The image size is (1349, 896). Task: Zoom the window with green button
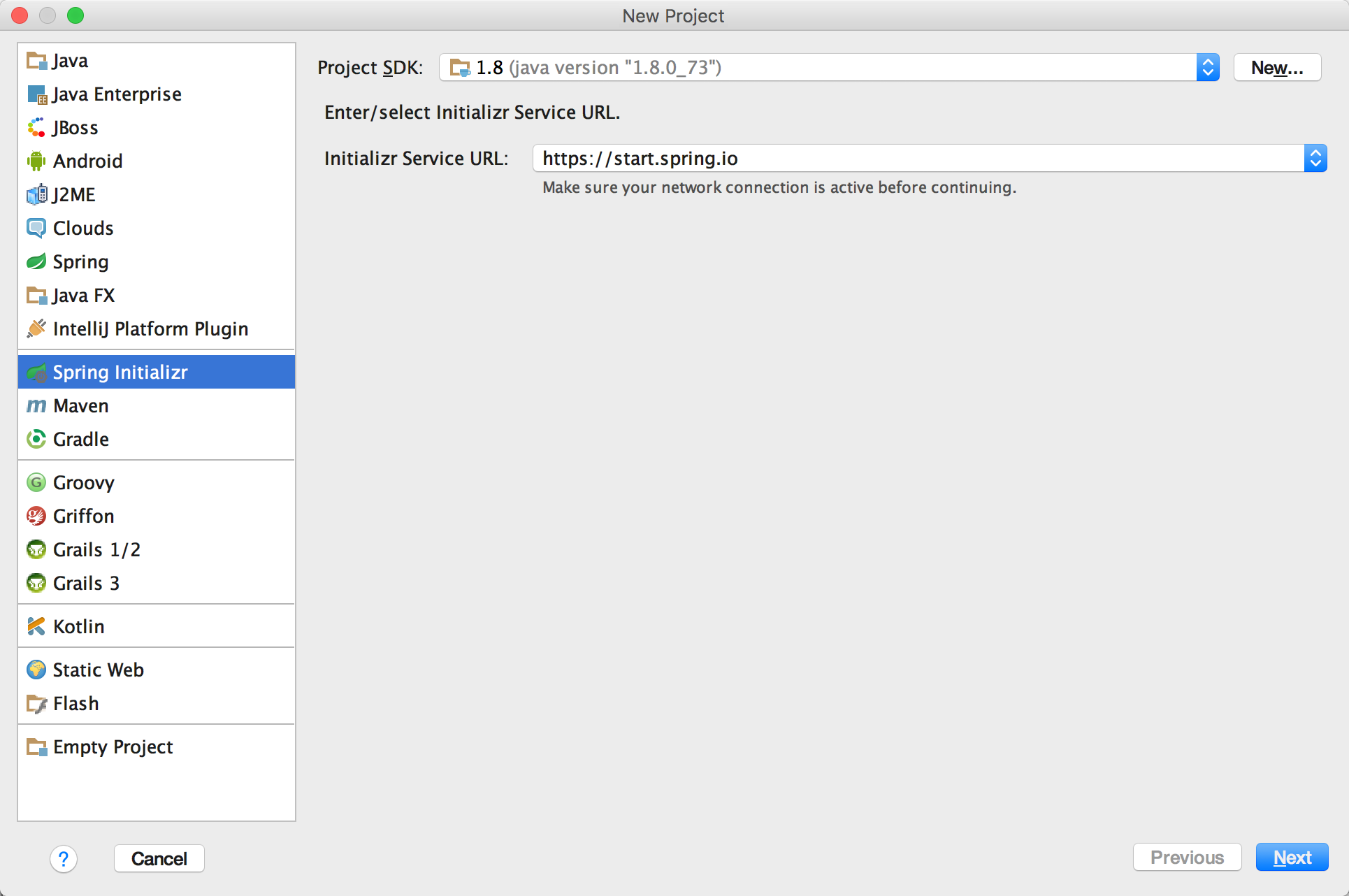75,15
